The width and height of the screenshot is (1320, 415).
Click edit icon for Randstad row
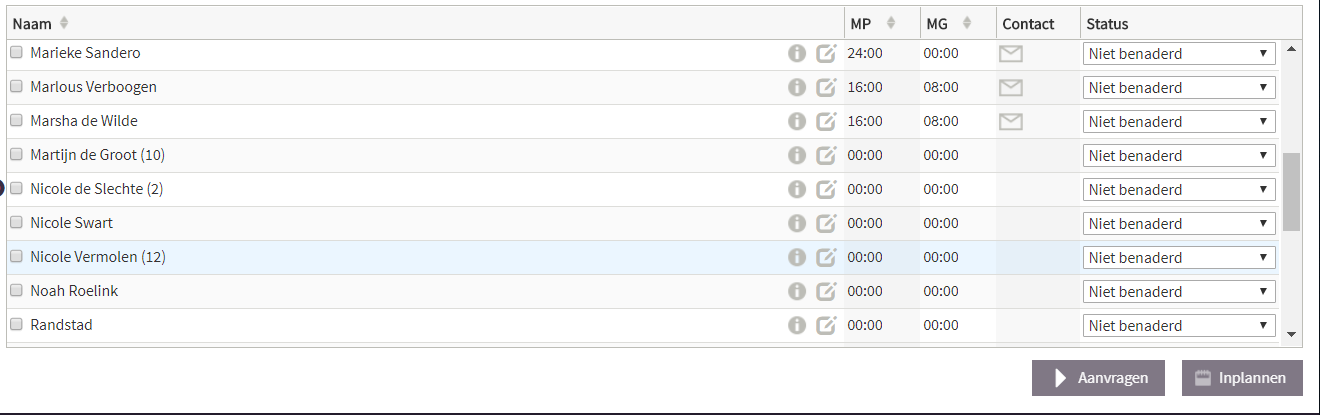[x=826, y=326]
